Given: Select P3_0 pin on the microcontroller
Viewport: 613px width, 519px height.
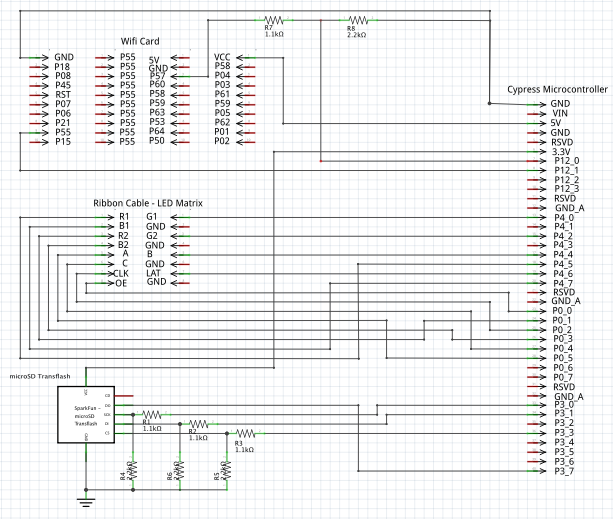Looking at the screenshot, I should [564, 404].
